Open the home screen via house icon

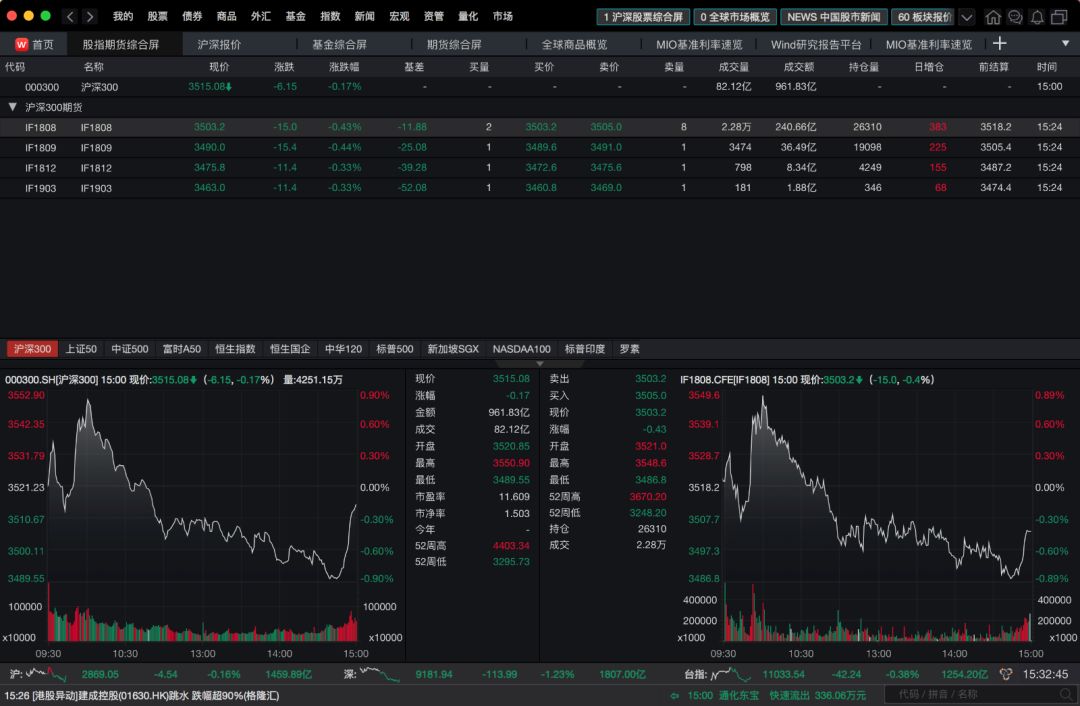click(995, 16)
